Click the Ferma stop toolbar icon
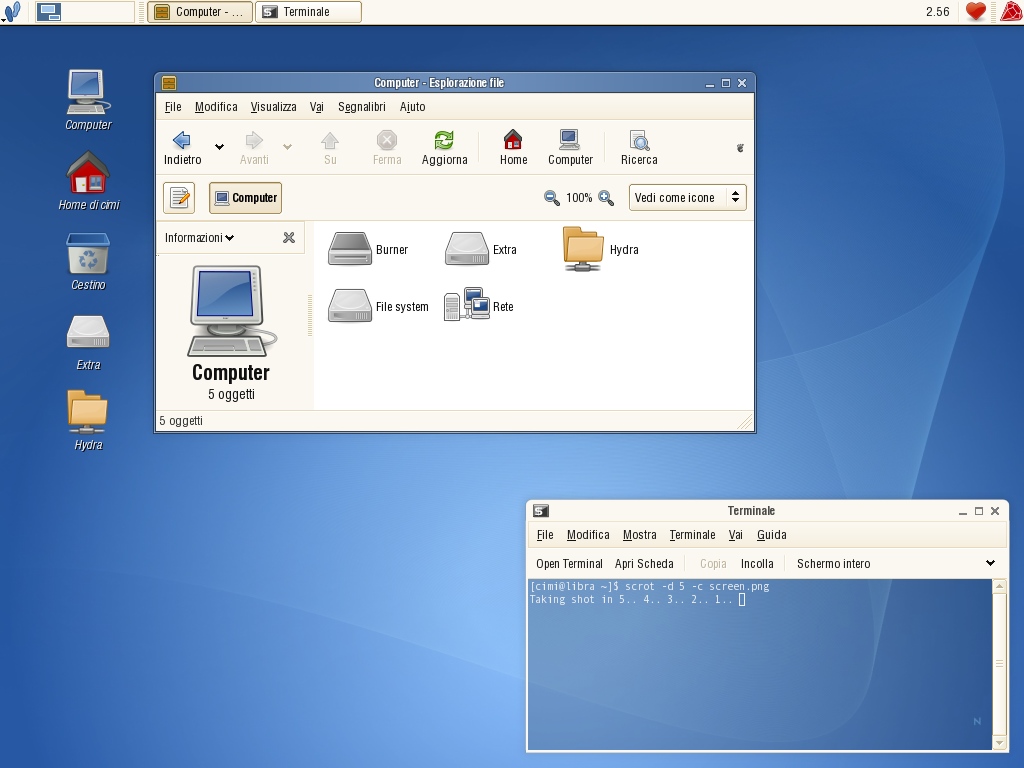 387,148
